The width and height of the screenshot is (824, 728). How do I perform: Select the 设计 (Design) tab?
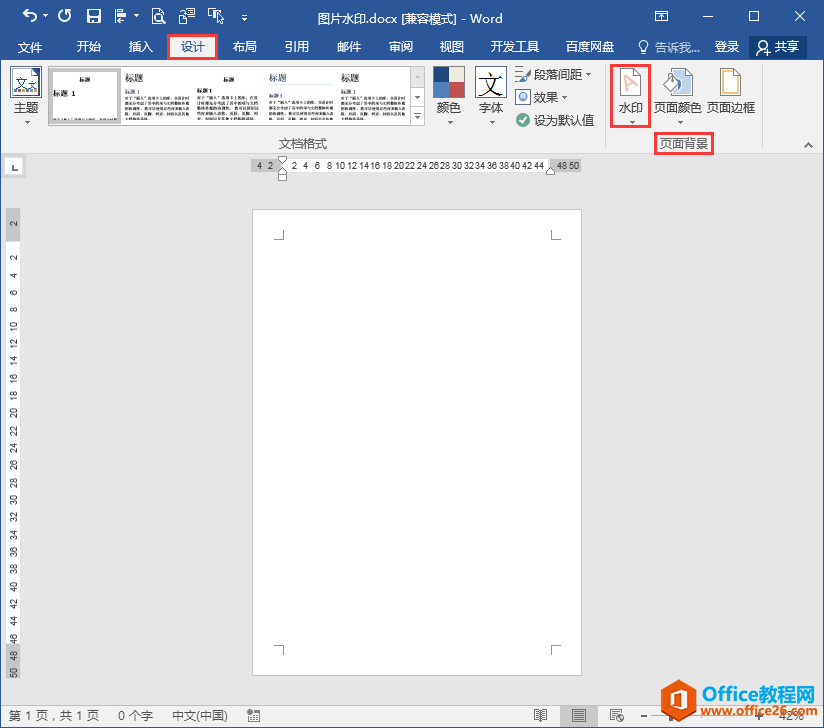coord(192,47)
